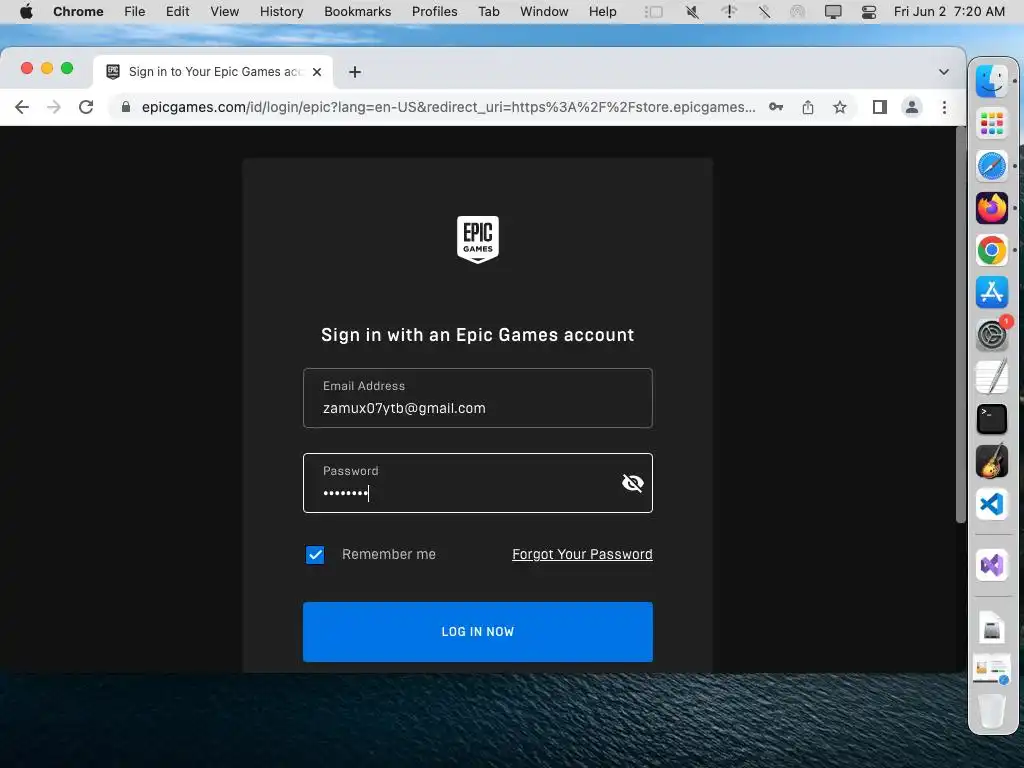1024x768 pixels.
Task: Launch Visual Studio from the Dock
Action: click(991, 565)
